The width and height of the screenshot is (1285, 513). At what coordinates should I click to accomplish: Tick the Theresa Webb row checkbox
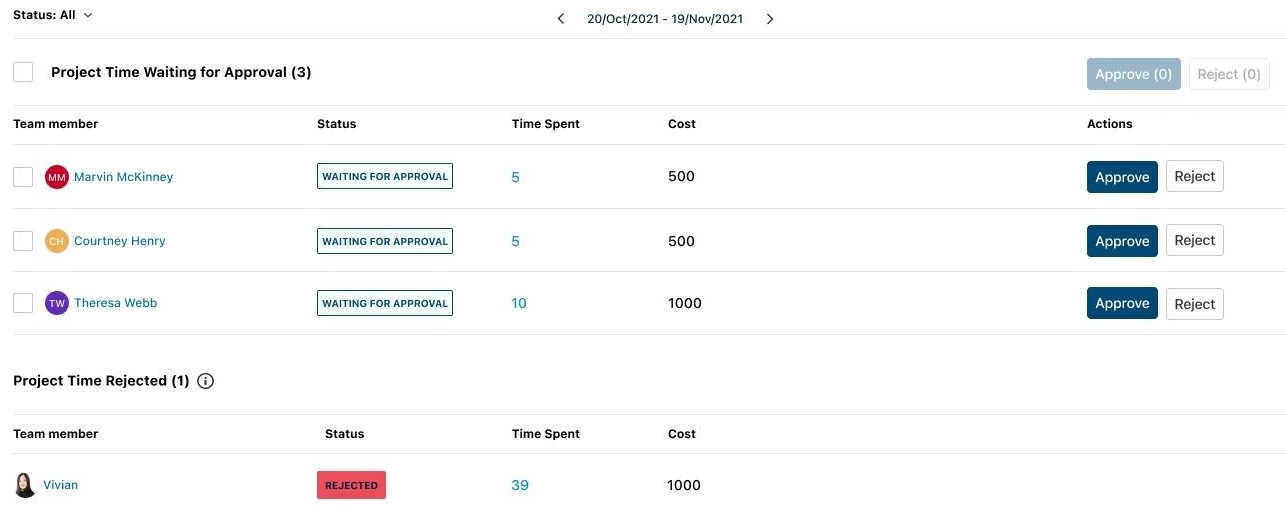point(23,303)
